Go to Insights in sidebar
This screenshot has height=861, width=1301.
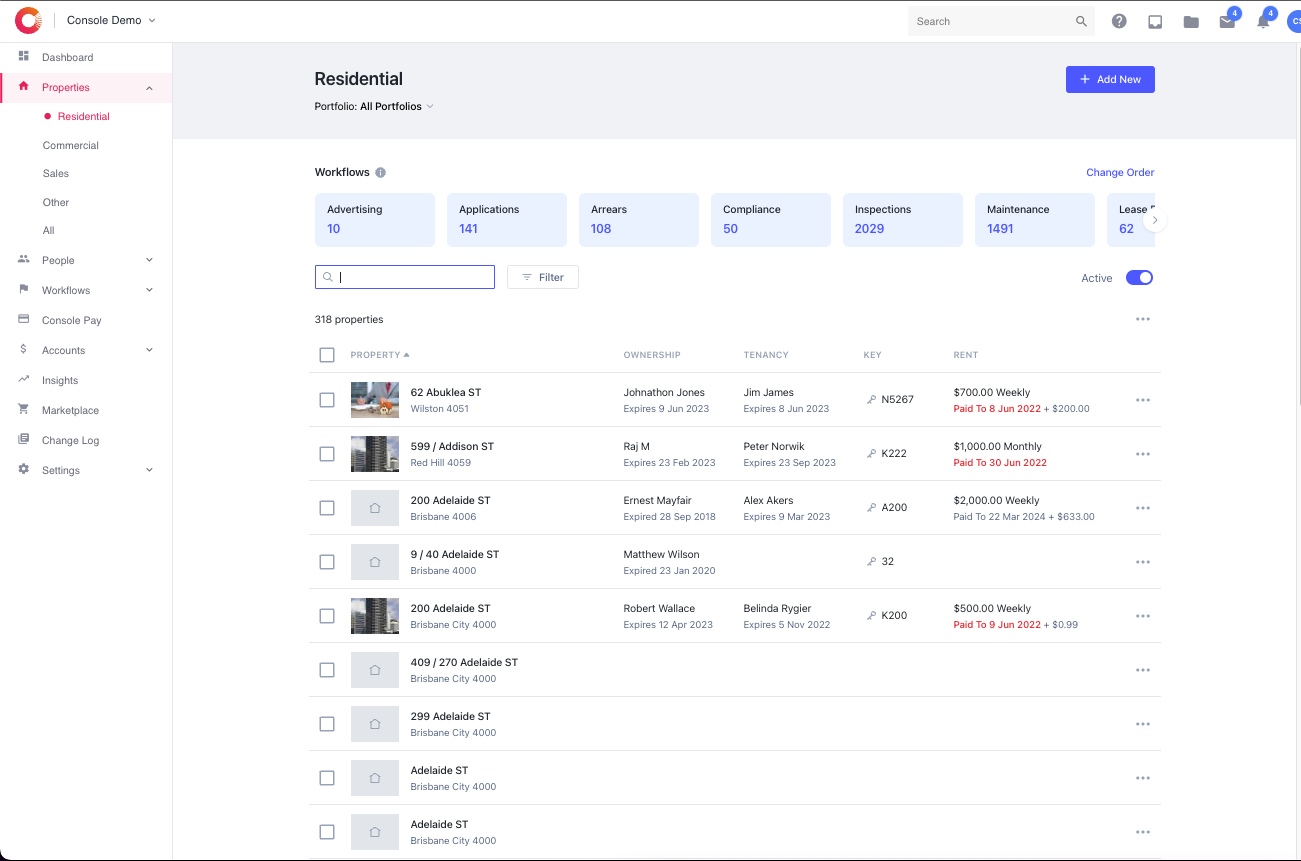coord(60,380)
